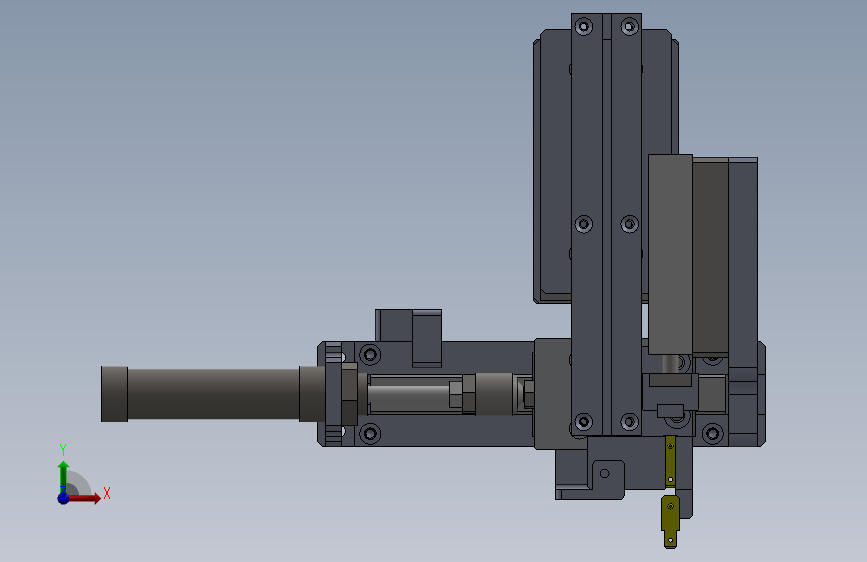Select the long pneumatic cylinder body on the left
Image resolution: width=867 pixels, height=562 pixels.
[x=213, y=394]
